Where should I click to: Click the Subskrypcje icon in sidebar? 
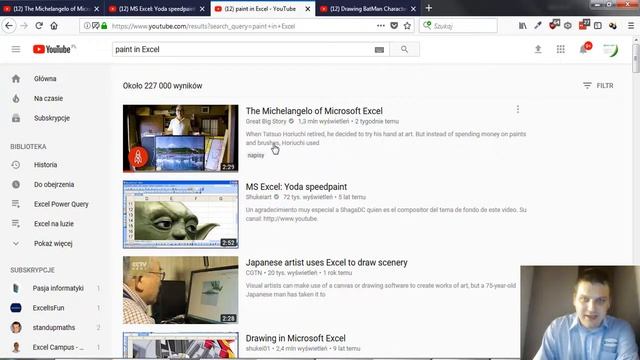16,118
